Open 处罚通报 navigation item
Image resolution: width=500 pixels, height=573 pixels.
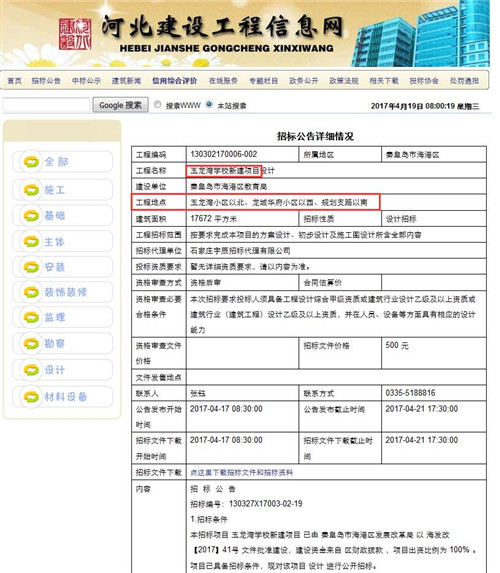tap(464, 81)
